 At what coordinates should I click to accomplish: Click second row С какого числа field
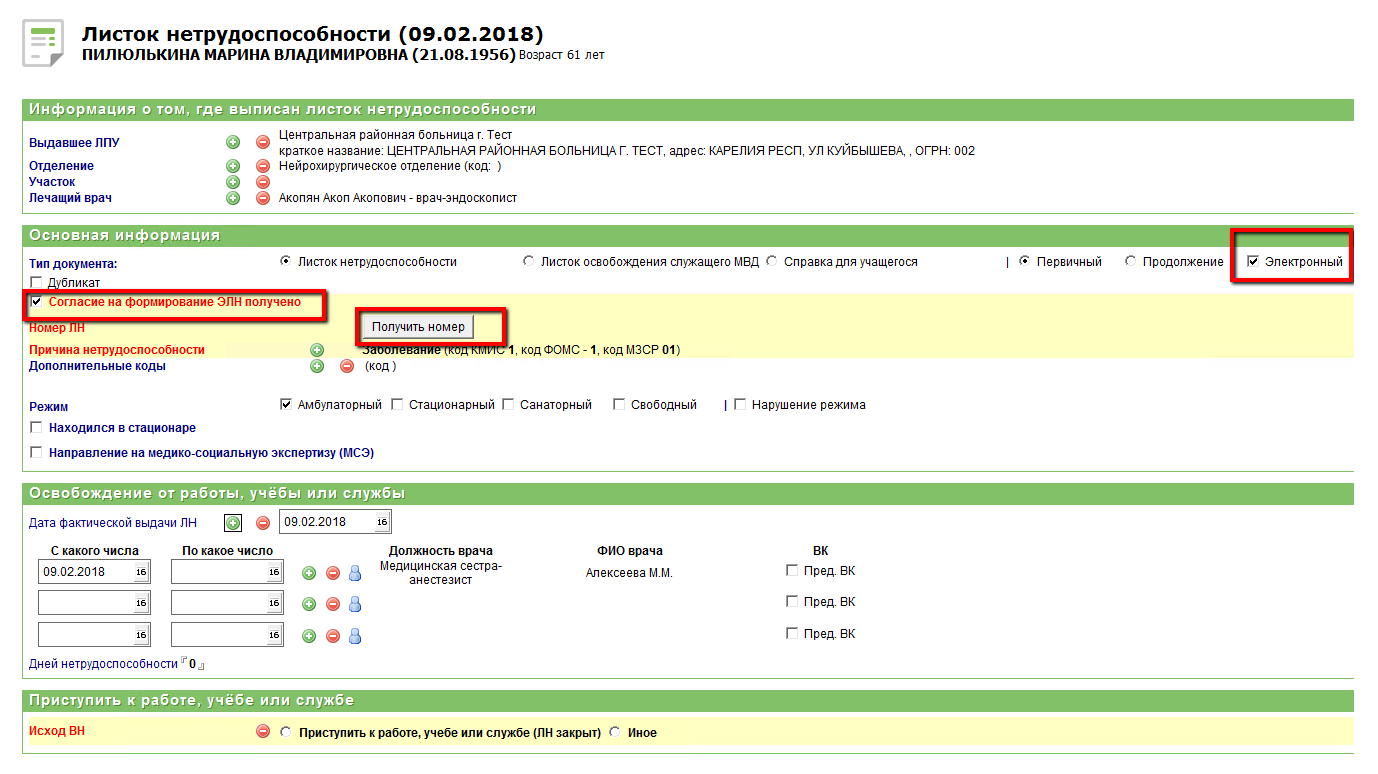click(95, 603)
